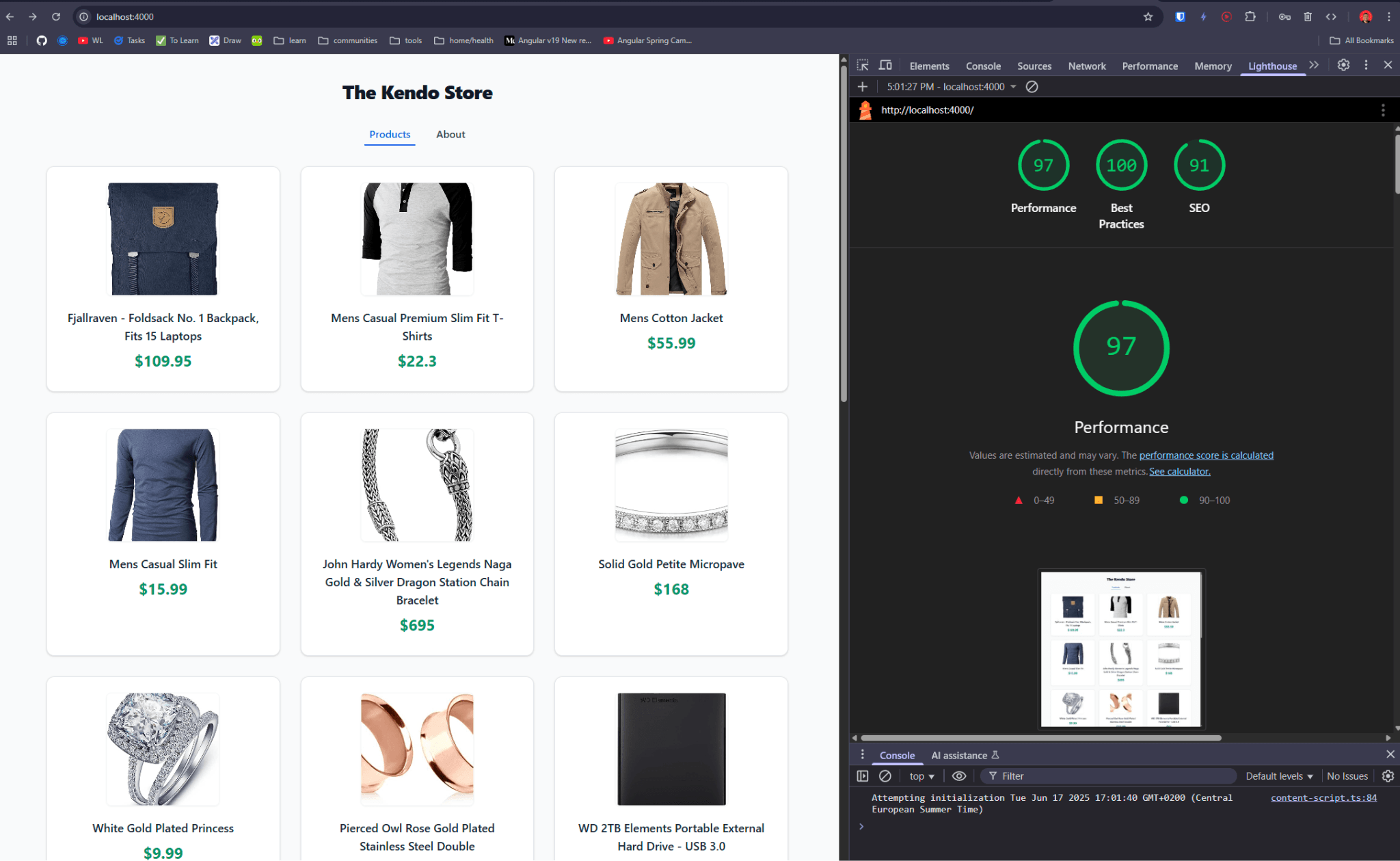Image resolution: width=1400 pixels, height=861 pixels.
Task: Clear the console output
Action: point(885,776)
